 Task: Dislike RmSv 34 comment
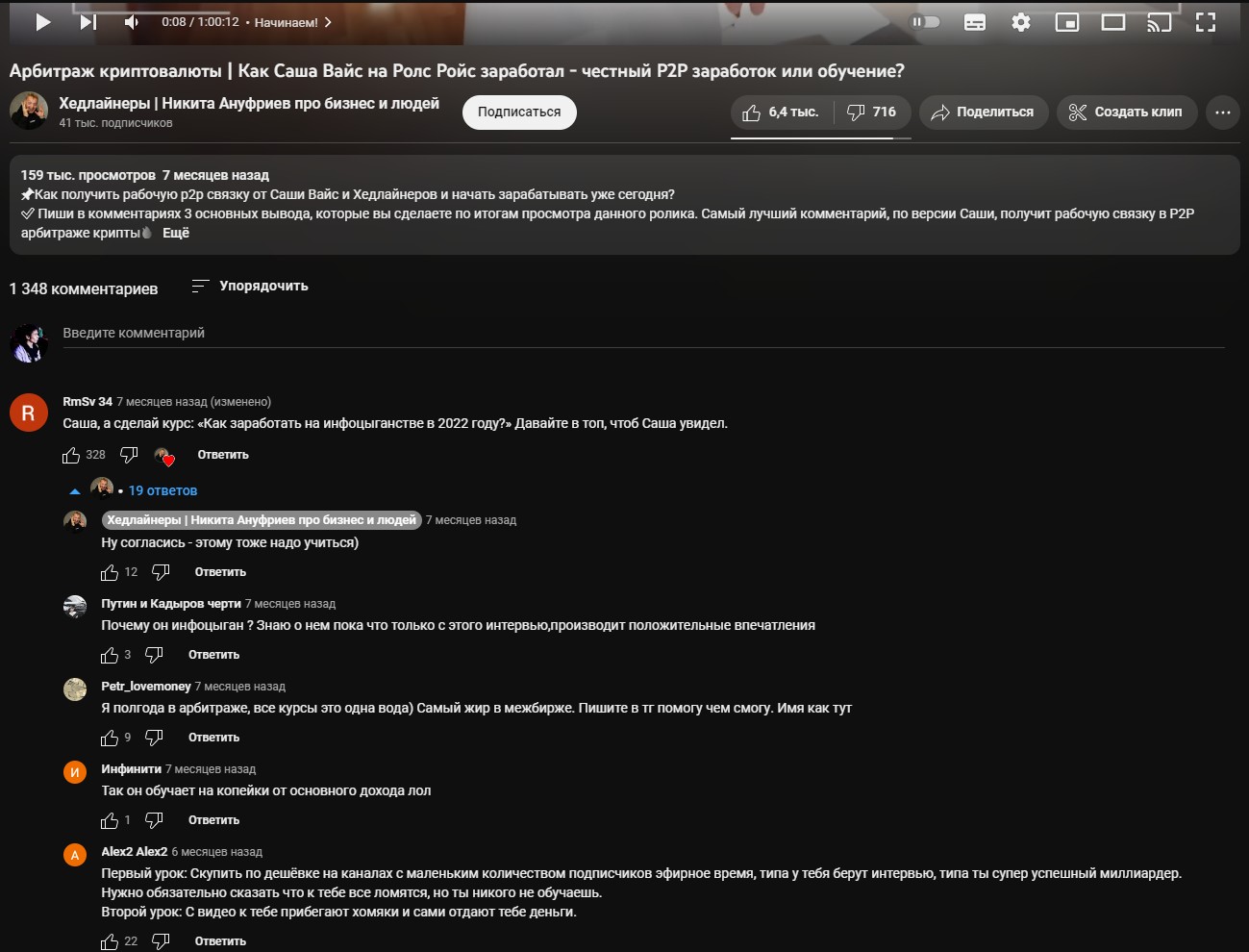pos(129,455)
